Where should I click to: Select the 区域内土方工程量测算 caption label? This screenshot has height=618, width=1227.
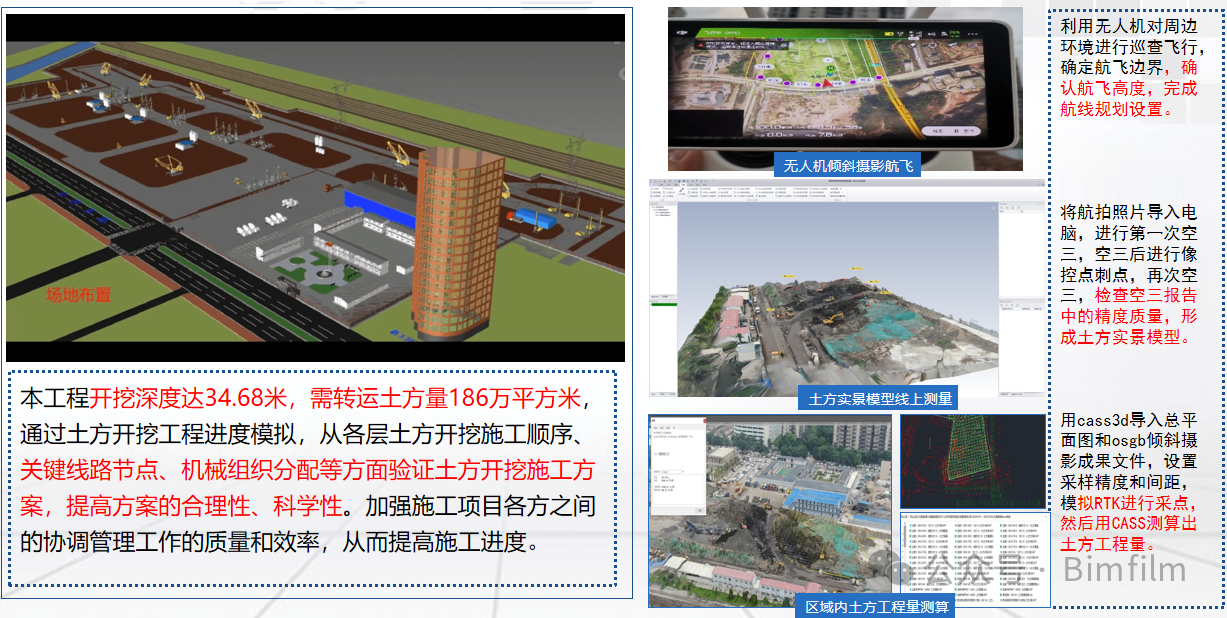874,606
